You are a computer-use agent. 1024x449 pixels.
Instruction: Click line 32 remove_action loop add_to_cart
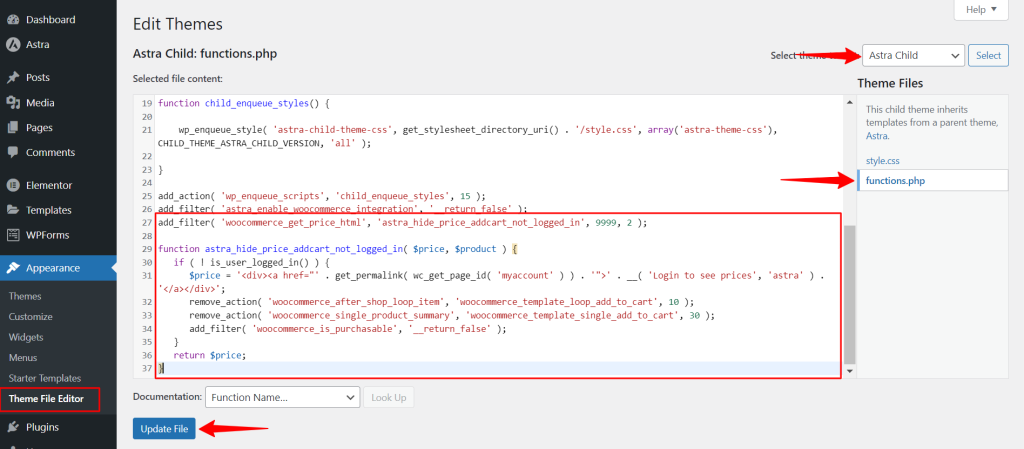[441, 302]
